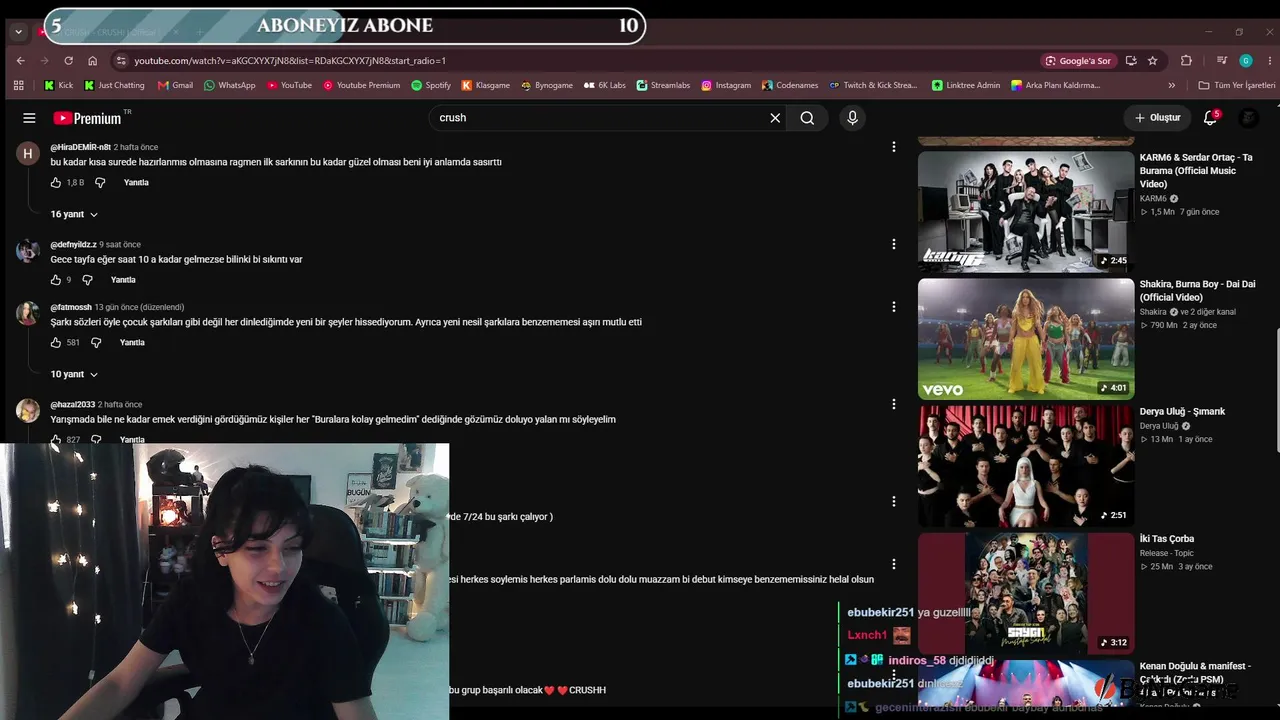The image size is (1280, 720).
Task: Expand the 10 yanıt replies
Action: [74, 374]
